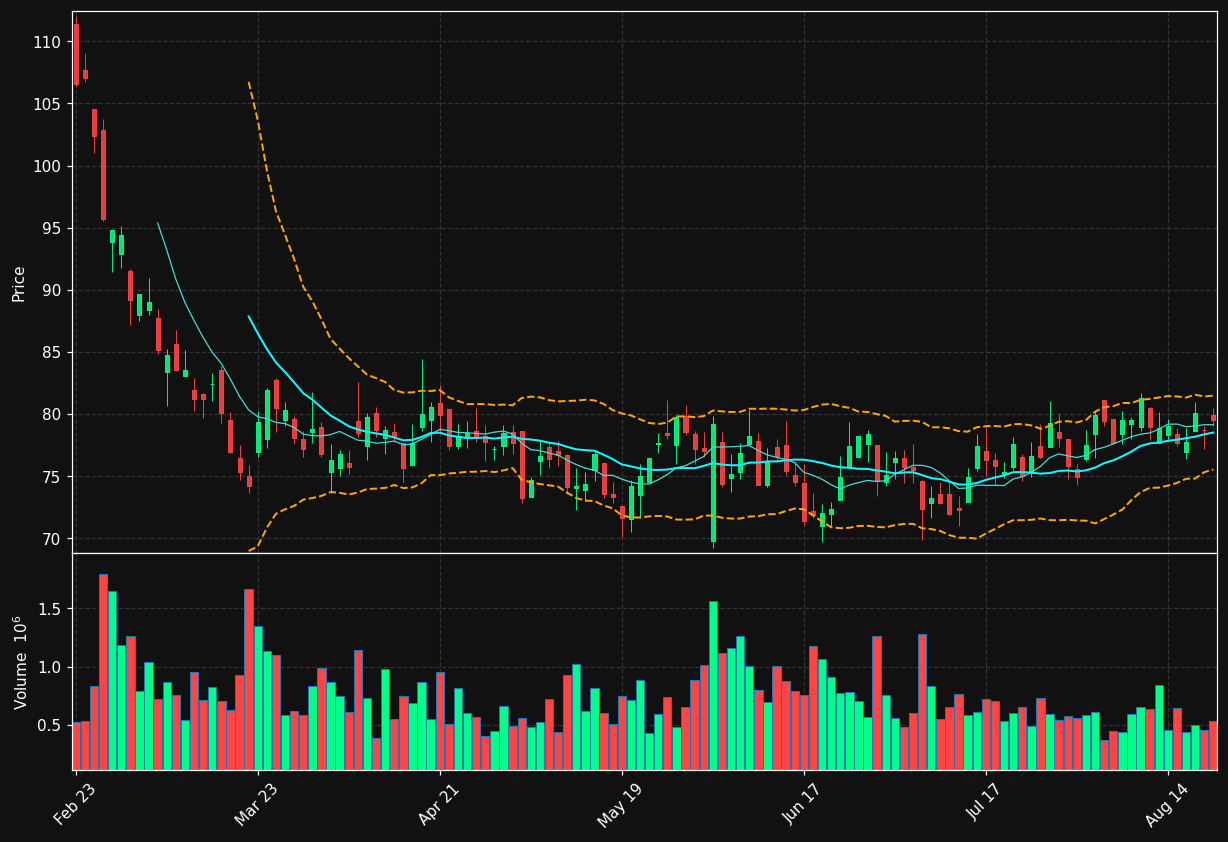Viewport: 1228px width, 842px height.
Task: Click the 1.0 volume axis label
Action: pyautogui.click(x=50, y=667)
